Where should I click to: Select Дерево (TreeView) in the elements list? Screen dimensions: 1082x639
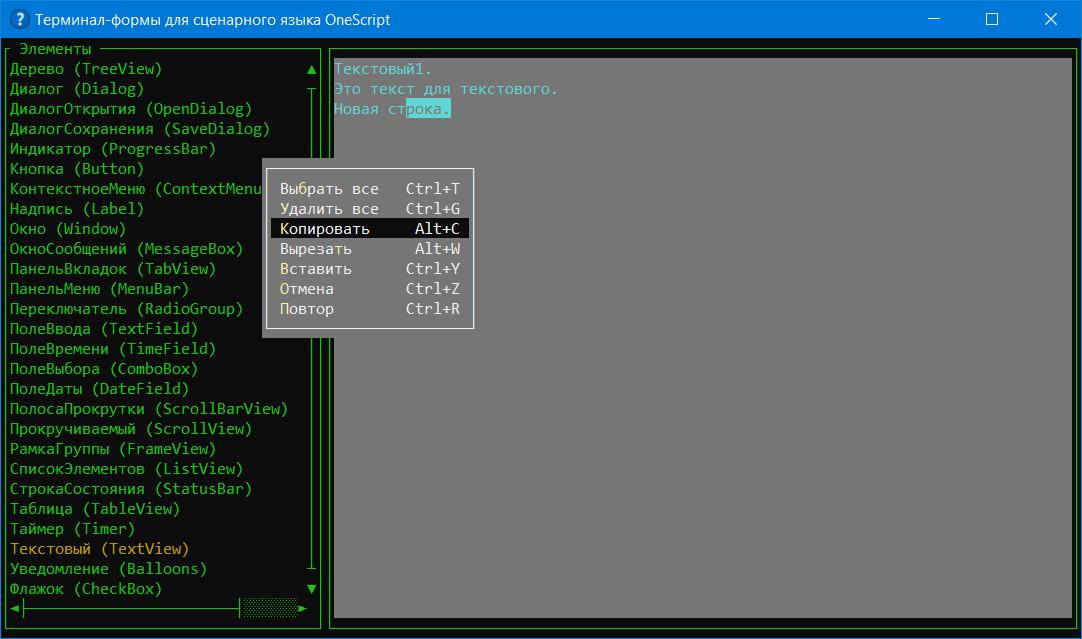(x=86, y=69)
